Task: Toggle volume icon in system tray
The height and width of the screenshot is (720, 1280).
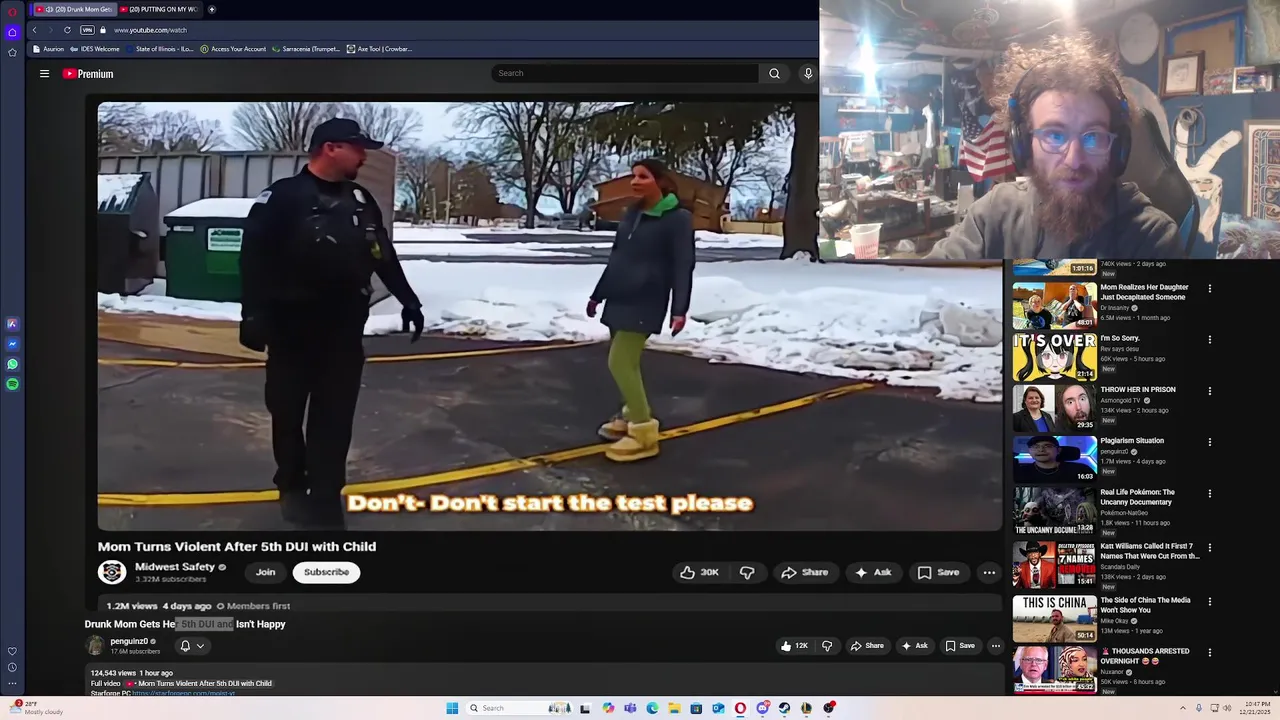Action: (x=1229, y=708)
